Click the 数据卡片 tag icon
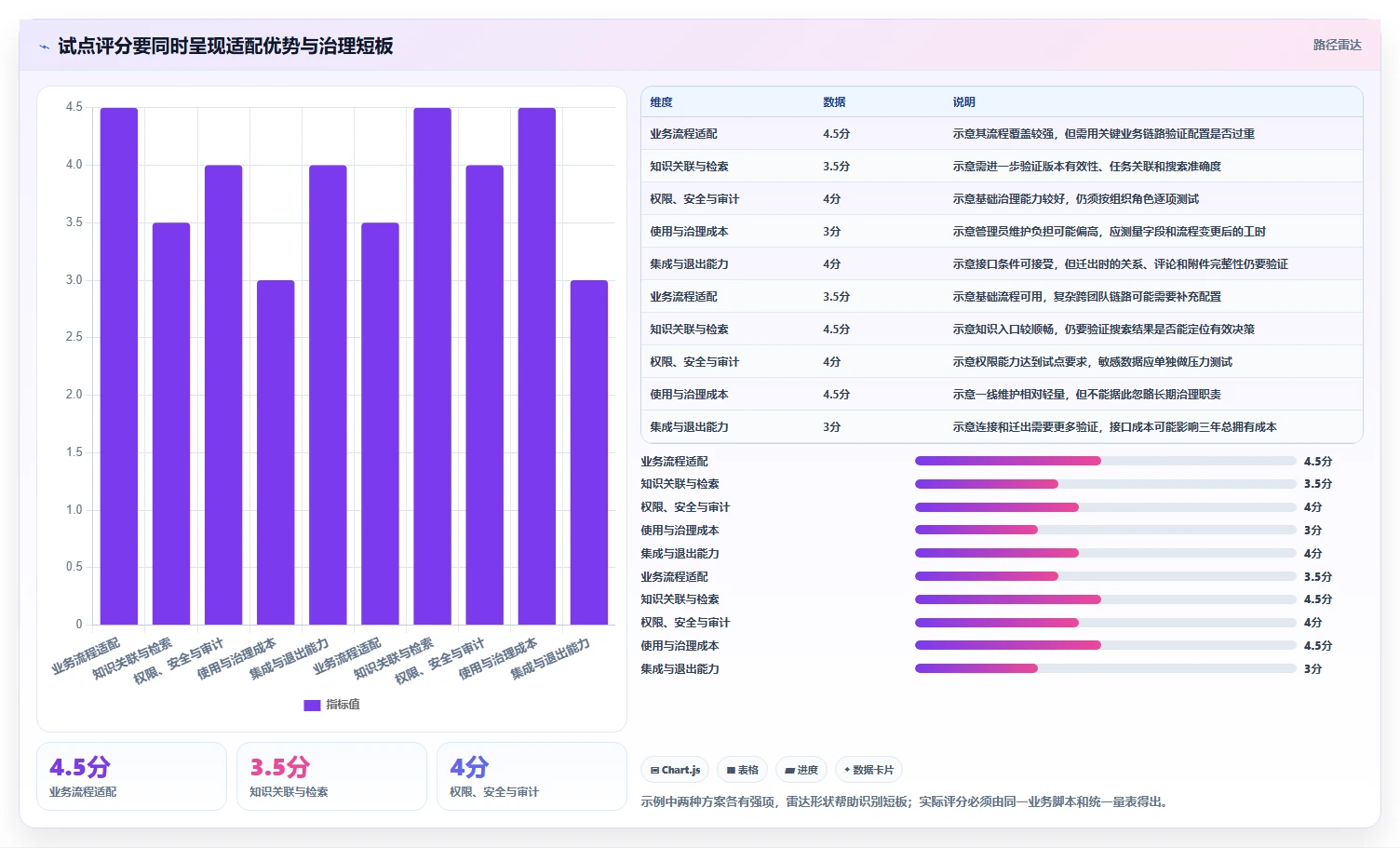 (847, 770)
